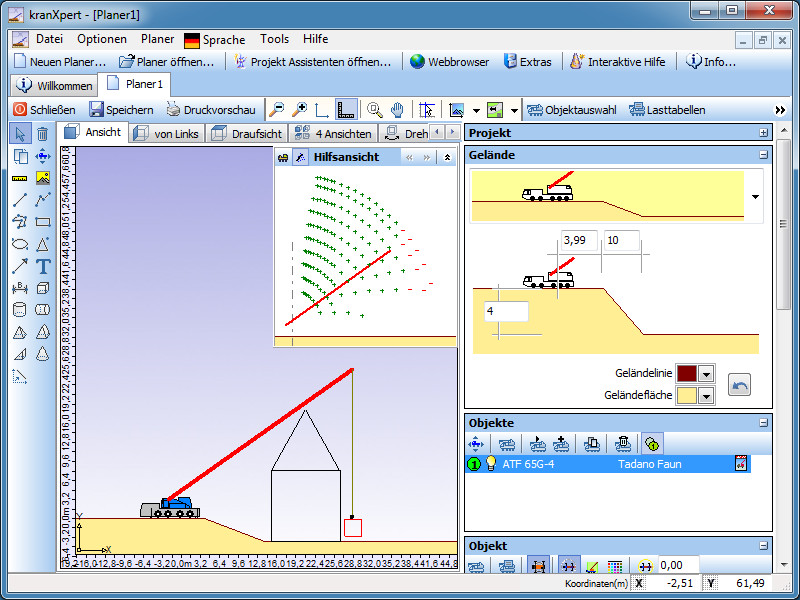The width and height of the screenshot is (800, 600).
Task: Toggle the green number 1 marker on ATF 65G-4
Action: 474,464
